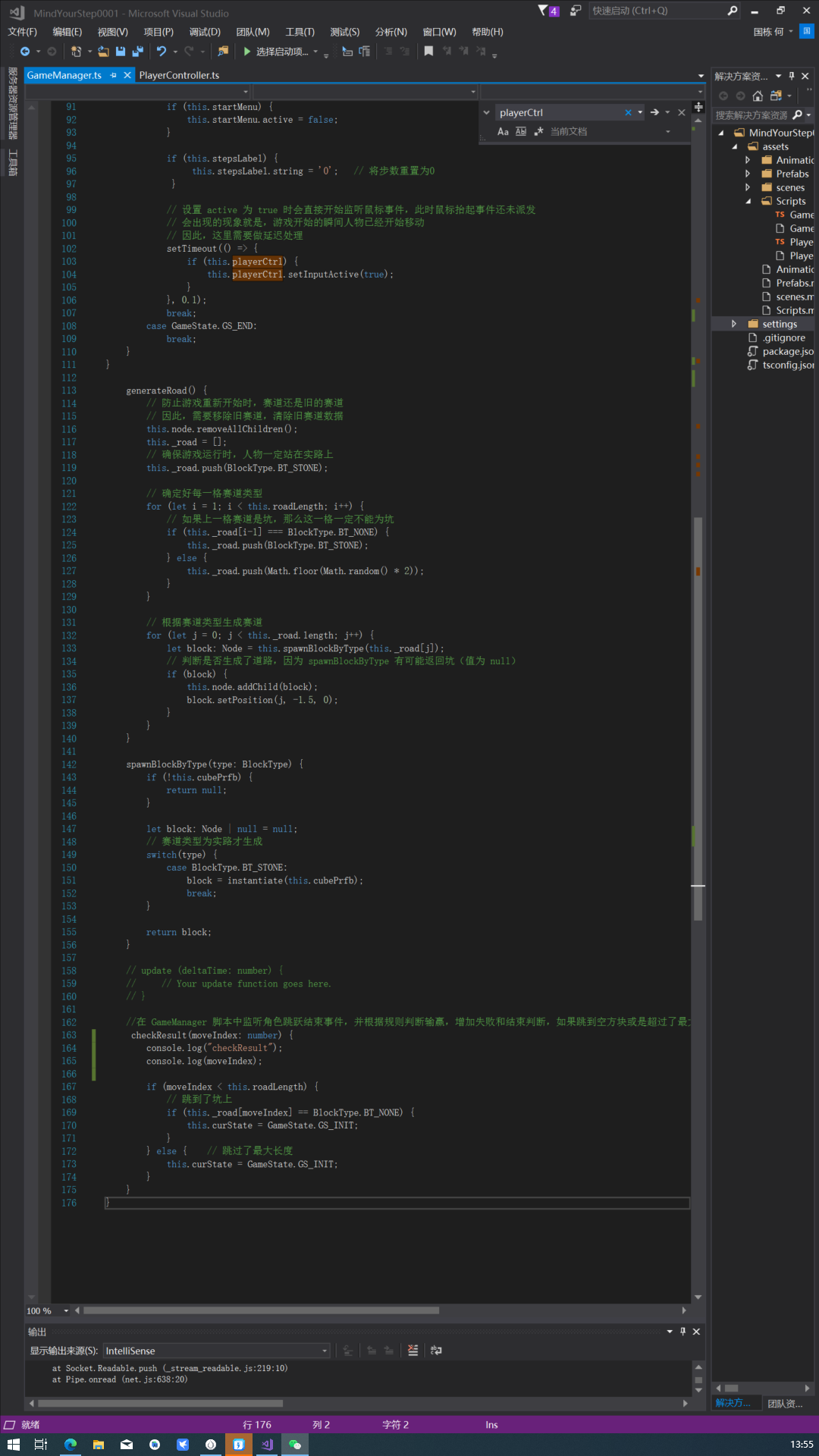Click the 解决方案 tab at bottom right
819x1456 pixels.
click(x=733, y=1403)
